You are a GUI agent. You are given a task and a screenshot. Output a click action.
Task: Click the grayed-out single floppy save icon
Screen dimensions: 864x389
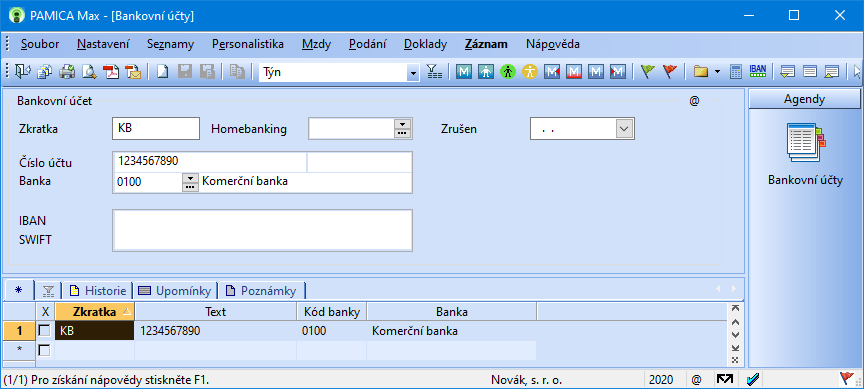pos(185,72)
